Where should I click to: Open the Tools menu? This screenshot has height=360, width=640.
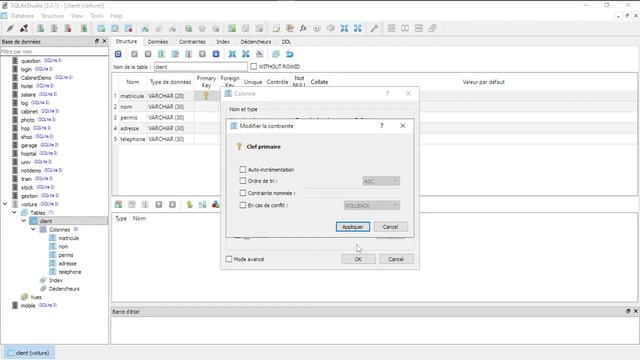click(x=96, y=16)
